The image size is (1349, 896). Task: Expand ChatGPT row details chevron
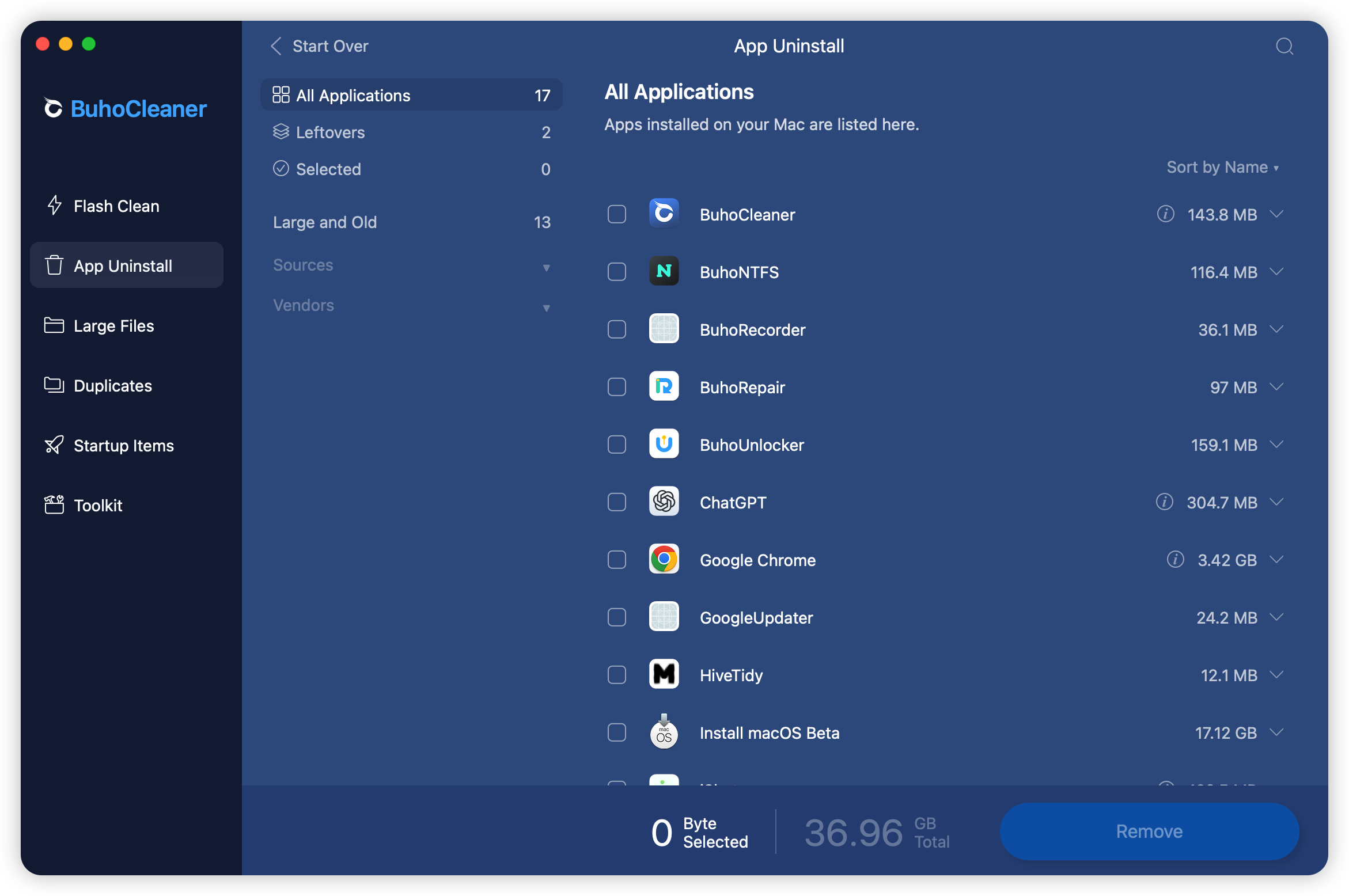click(x=1277, y=502)
